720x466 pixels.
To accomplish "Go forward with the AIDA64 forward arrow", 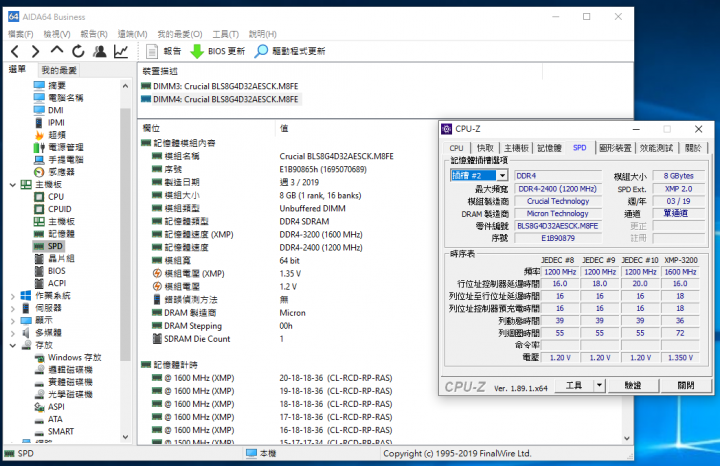I will 35,51.
